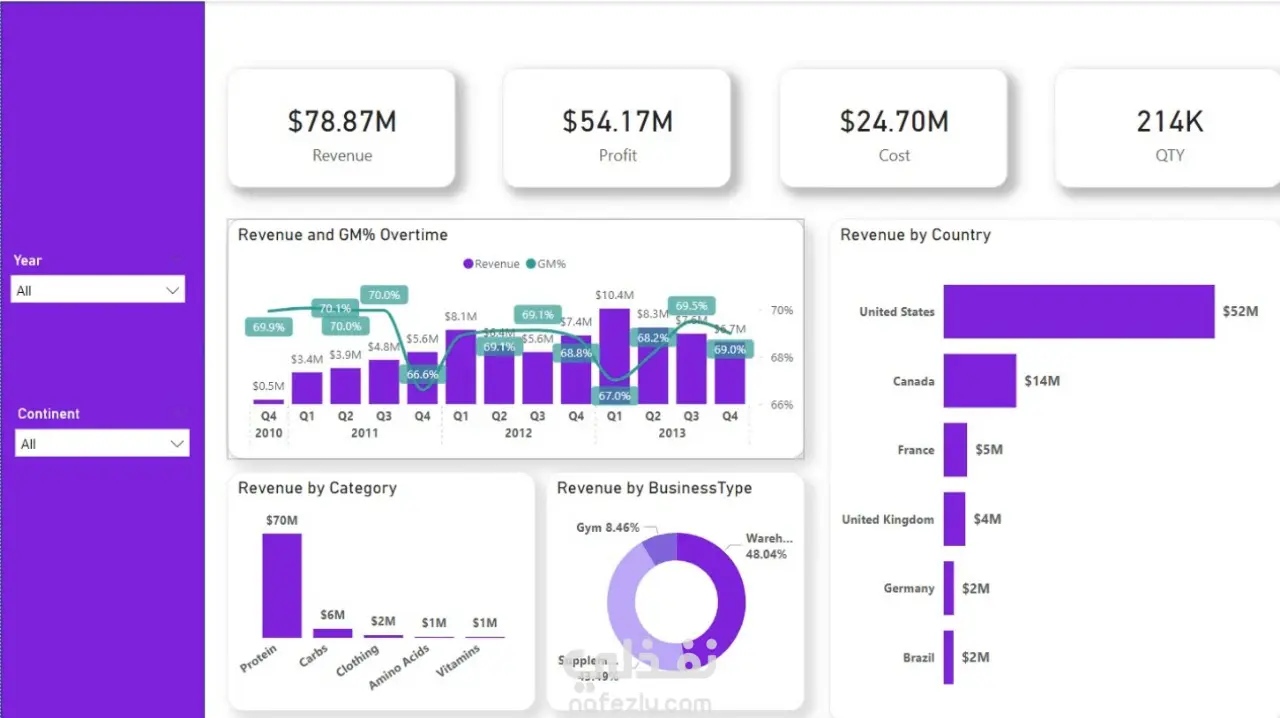Click the $78.87M Revenue card
The image size is (1280, 718).
[342, 128]
